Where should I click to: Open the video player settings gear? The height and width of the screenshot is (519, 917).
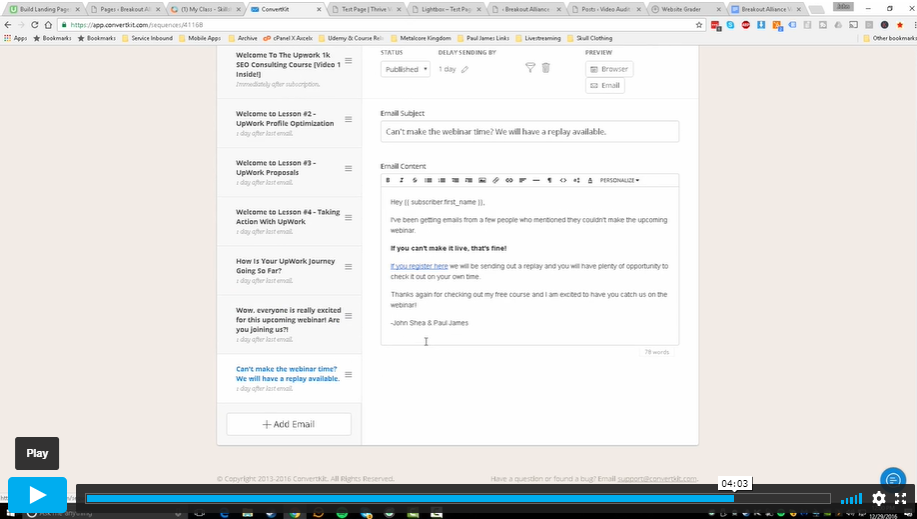(878, 498)
